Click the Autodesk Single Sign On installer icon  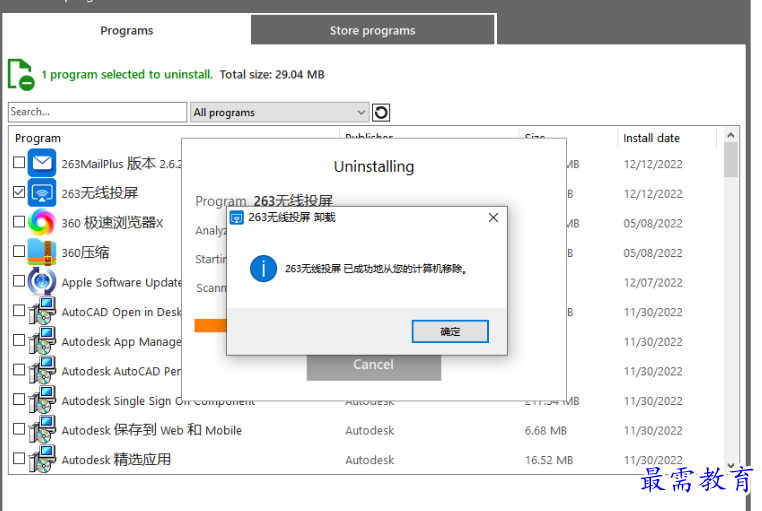click(42, 400)
